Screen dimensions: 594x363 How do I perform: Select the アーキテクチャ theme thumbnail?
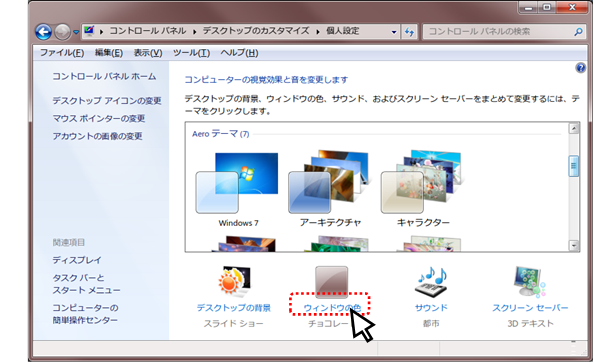pyautogui.click(x=330, y=188)
